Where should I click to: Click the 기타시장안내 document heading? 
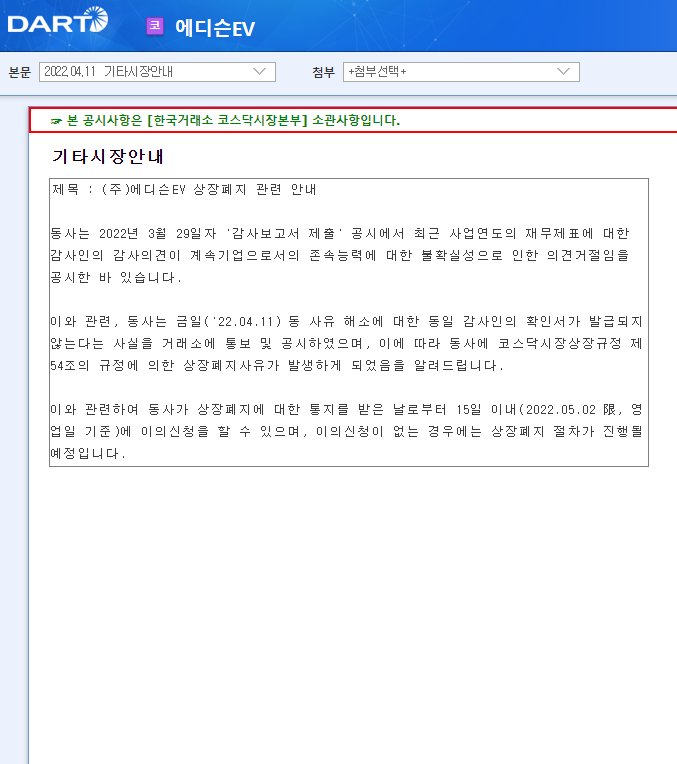[x=108, y=156]
